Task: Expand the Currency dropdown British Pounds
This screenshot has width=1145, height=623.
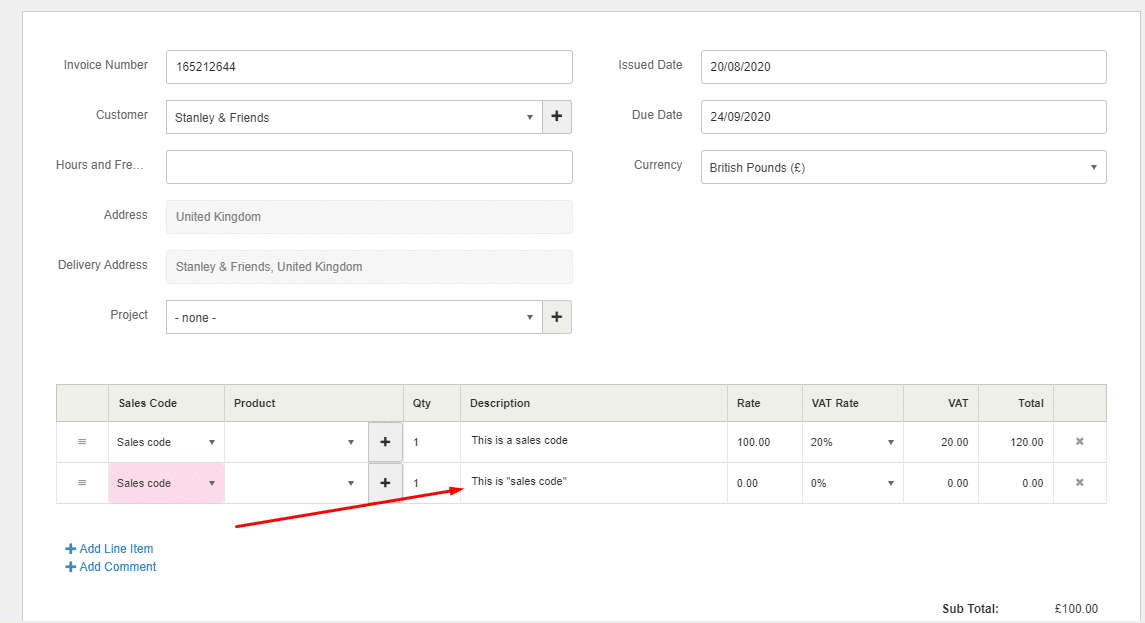Action: coord(903,167)
